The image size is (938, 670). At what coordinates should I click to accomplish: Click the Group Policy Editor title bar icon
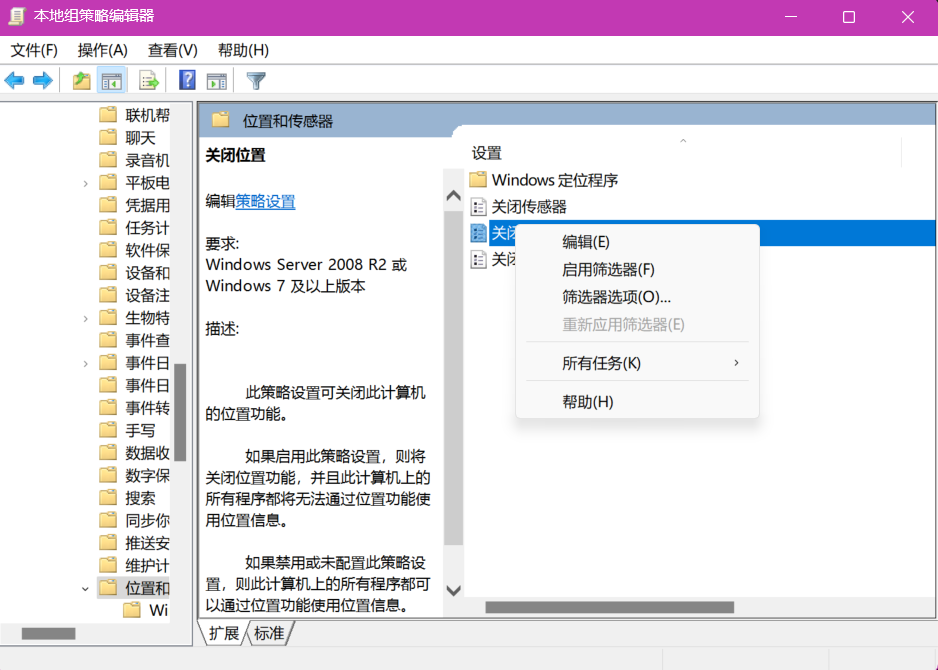[x=17, y=16]
